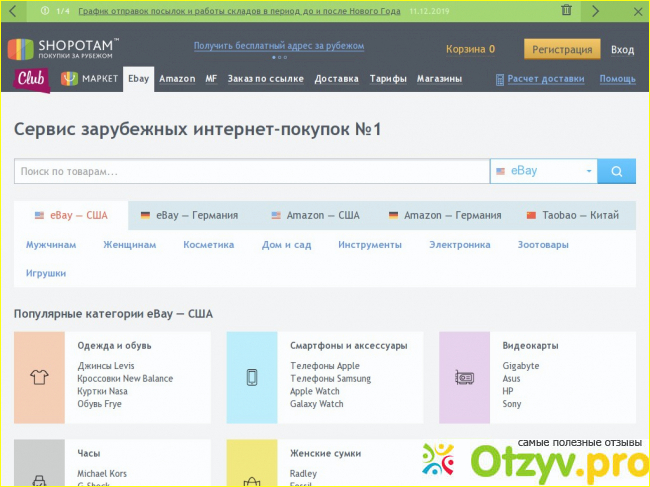
Task: Go to next notification with right arrow
Action: click(x=595, y=11)
